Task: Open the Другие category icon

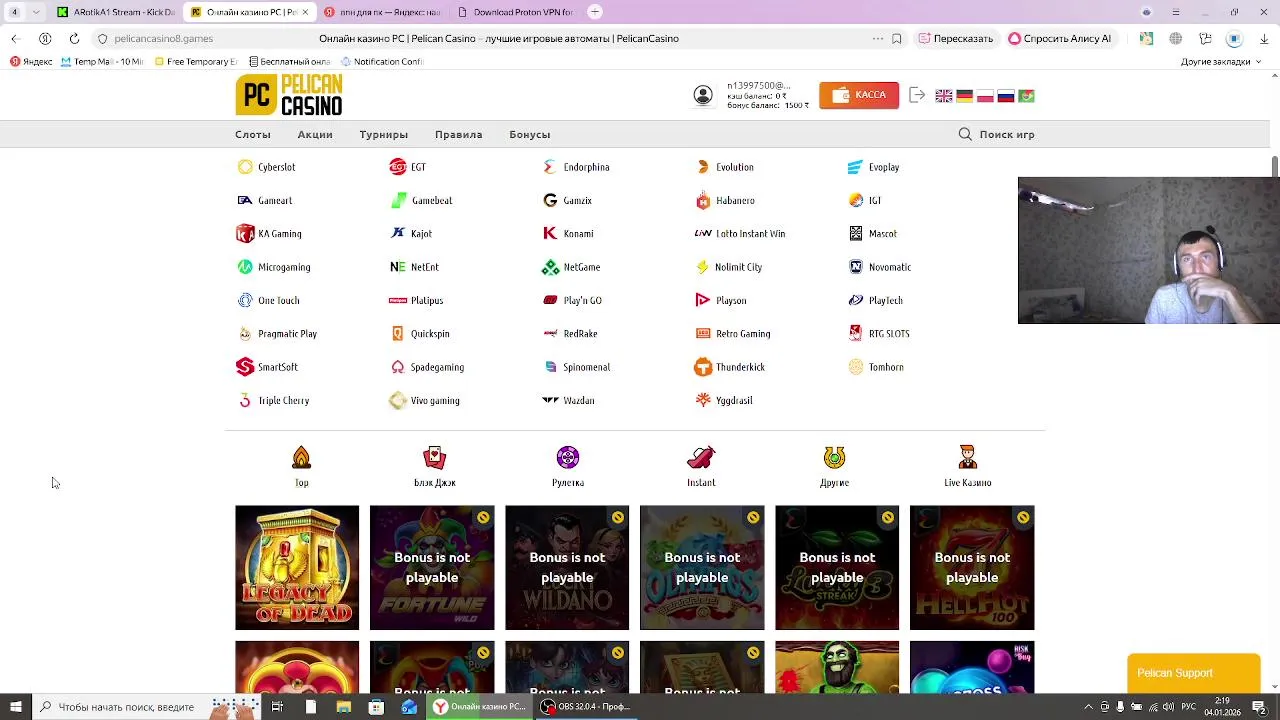Action: click(x=834, y=466)
